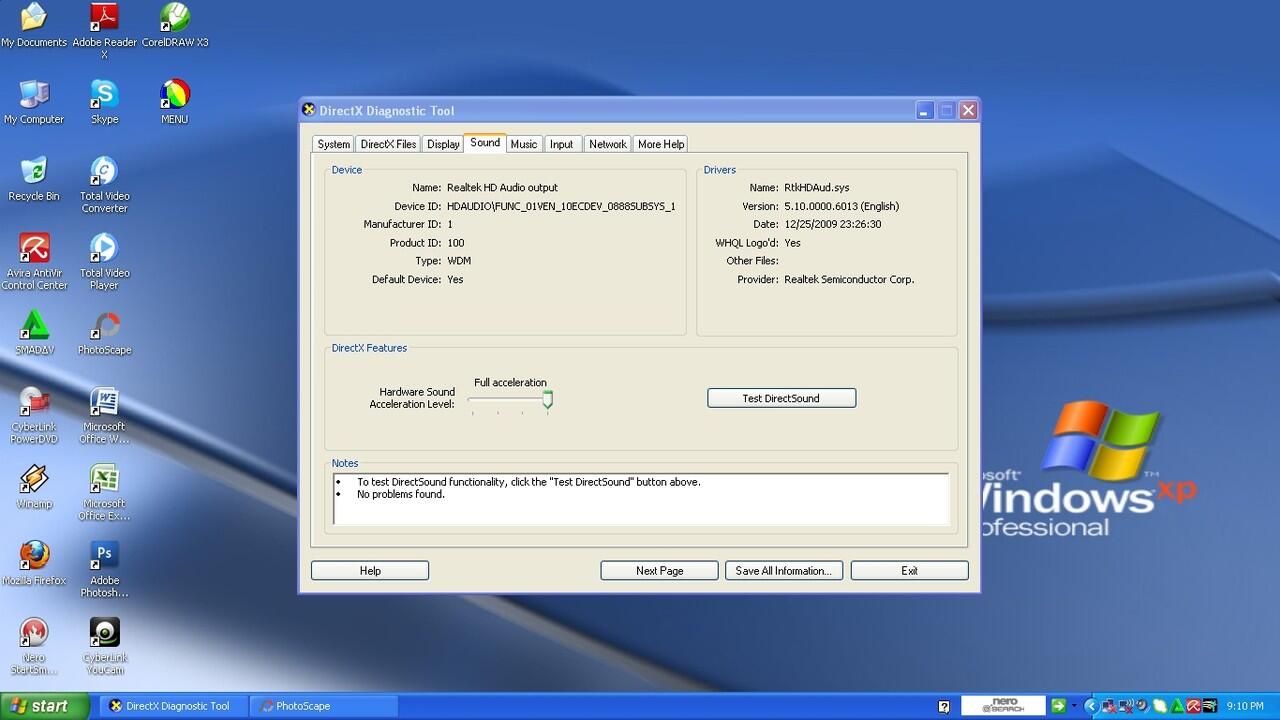Click the taskbar help question mark icon
This screenshot has width=1280, height=720.
tap(944, 706)
